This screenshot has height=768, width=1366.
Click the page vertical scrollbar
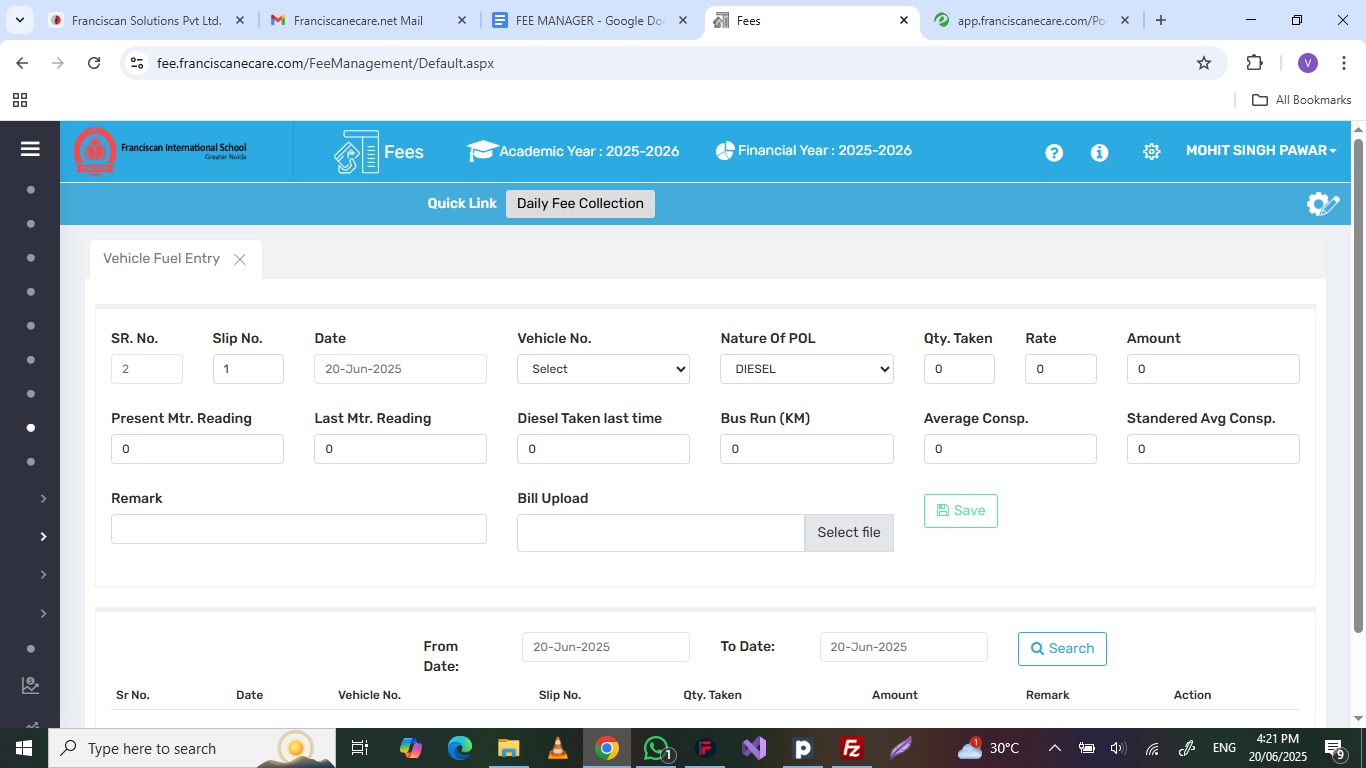point(1358,385)
